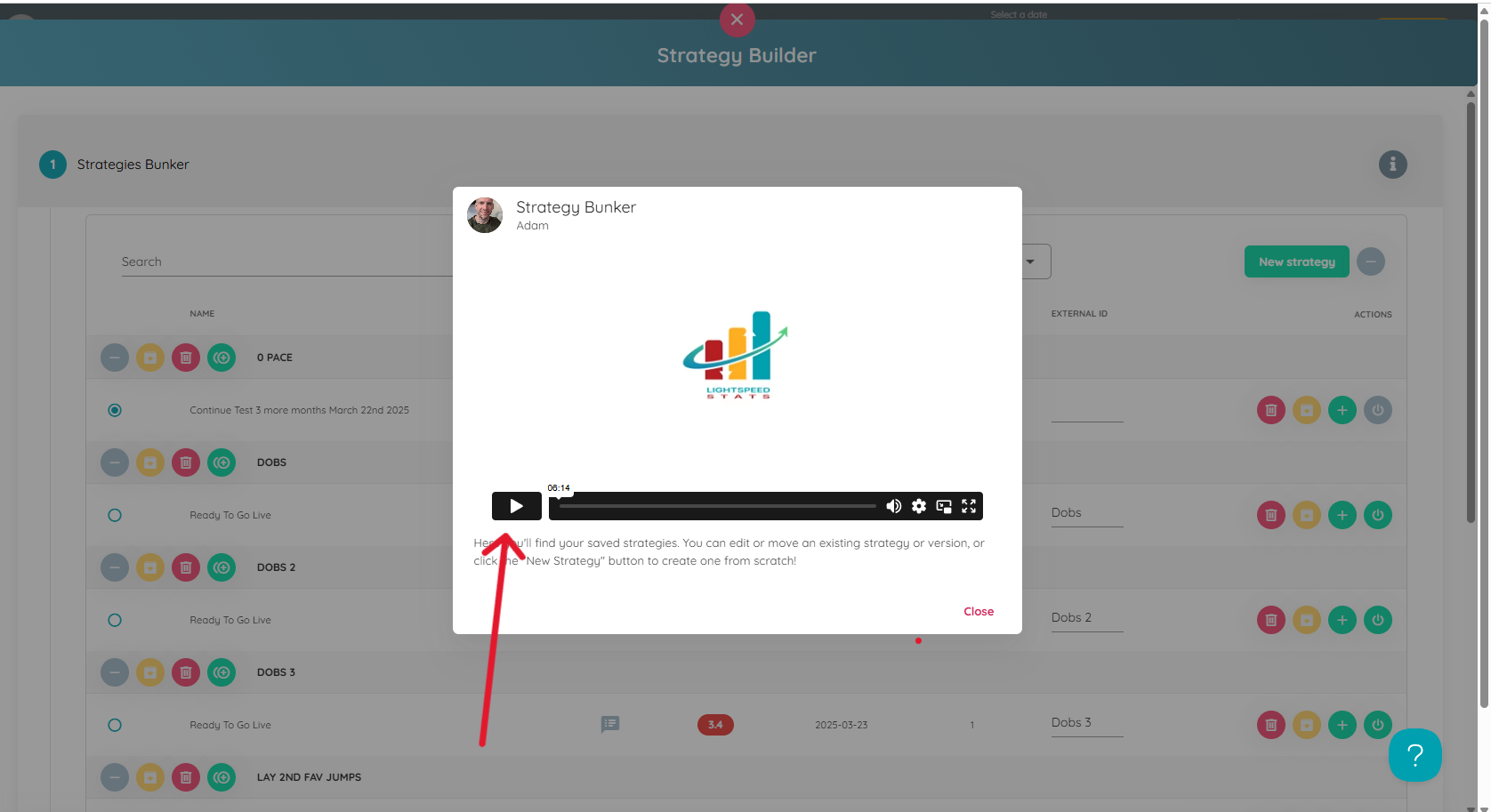
Task: Switch the tutorial video to fullscreen
Action: point(969,506)
